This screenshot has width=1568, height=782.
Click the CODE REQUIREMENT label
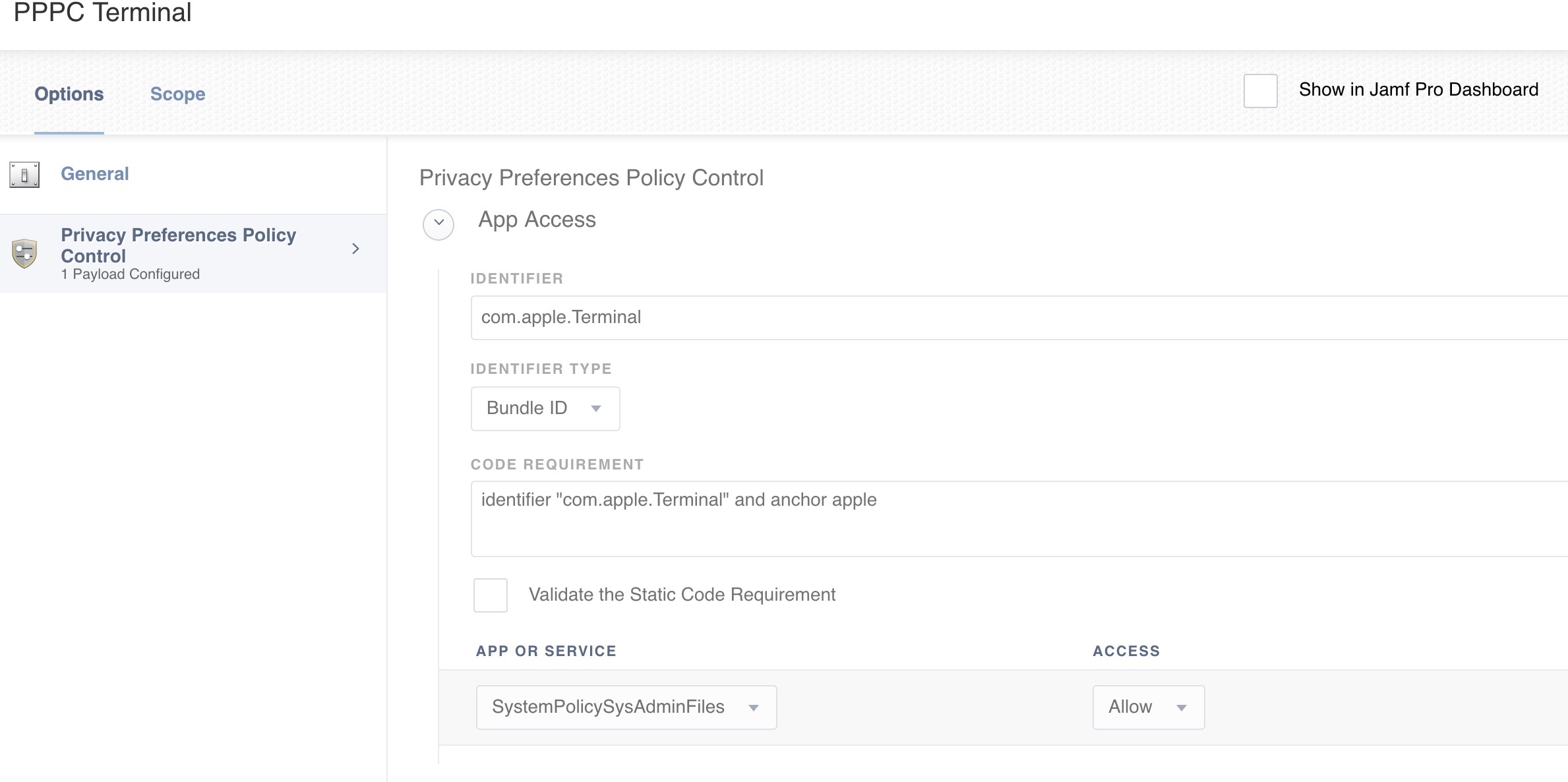(557, 465)
